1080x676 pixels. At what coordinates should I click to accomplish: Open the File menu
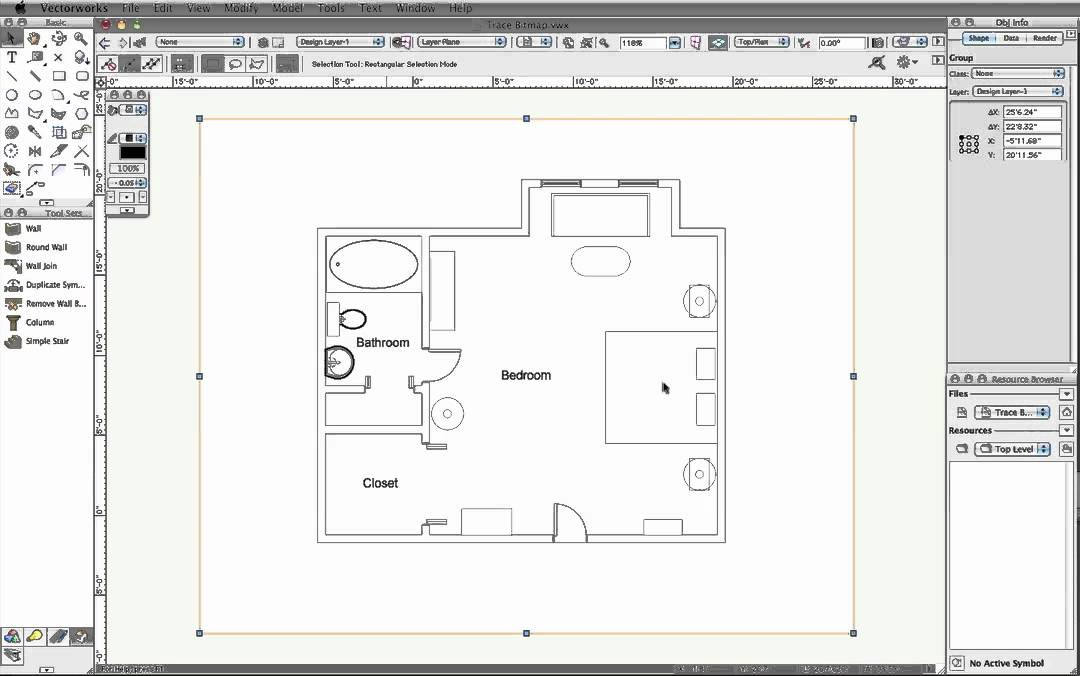click(x=130, y=8)
